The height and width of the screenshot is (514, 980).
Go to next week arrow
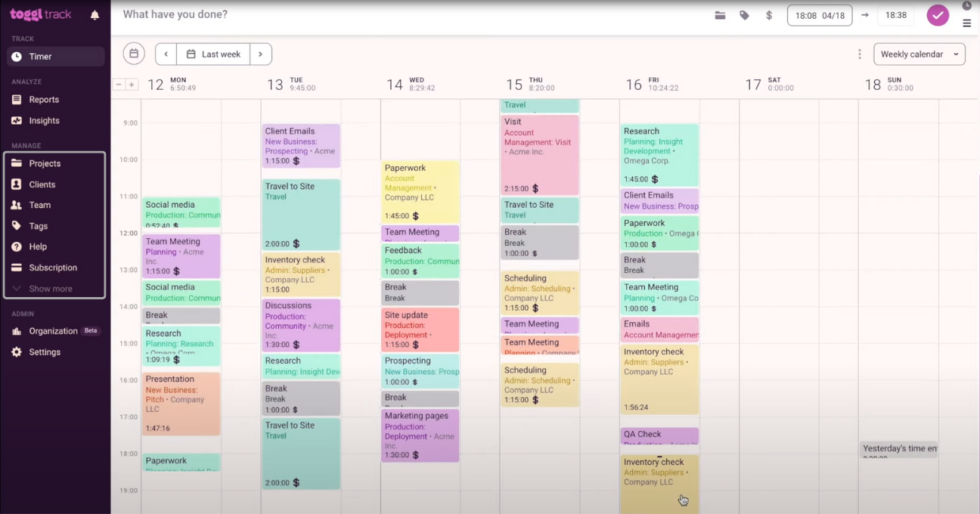[261, 54]
